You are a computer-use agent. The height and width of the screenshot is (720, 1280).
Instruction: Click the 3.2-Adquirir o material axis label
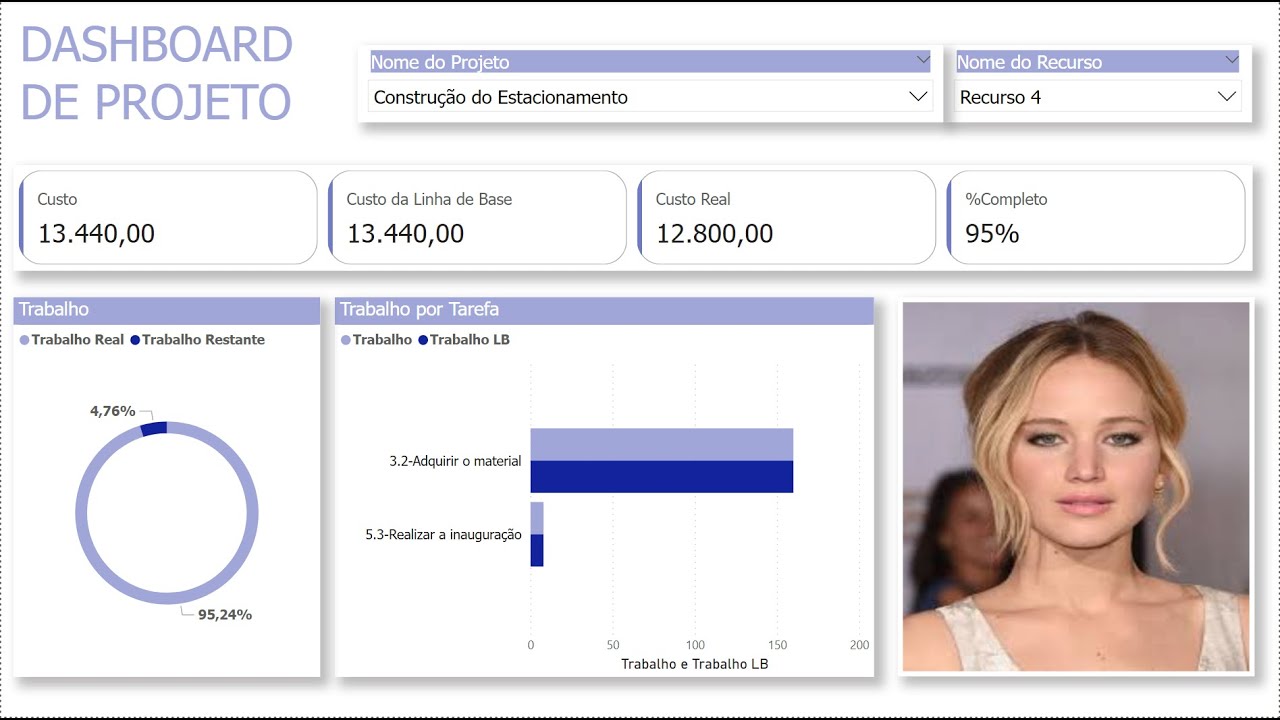[456, 461]
